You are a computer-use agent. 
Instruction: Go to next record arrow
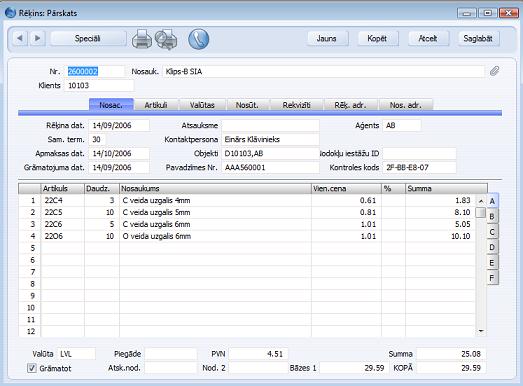(38, 38)
